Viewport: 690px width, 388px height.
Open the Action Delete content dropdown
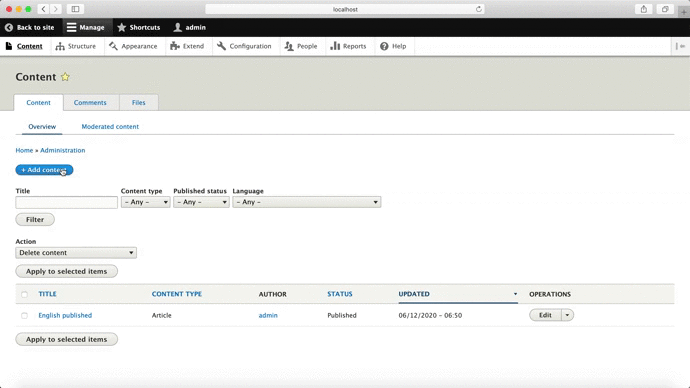(76, 253)
